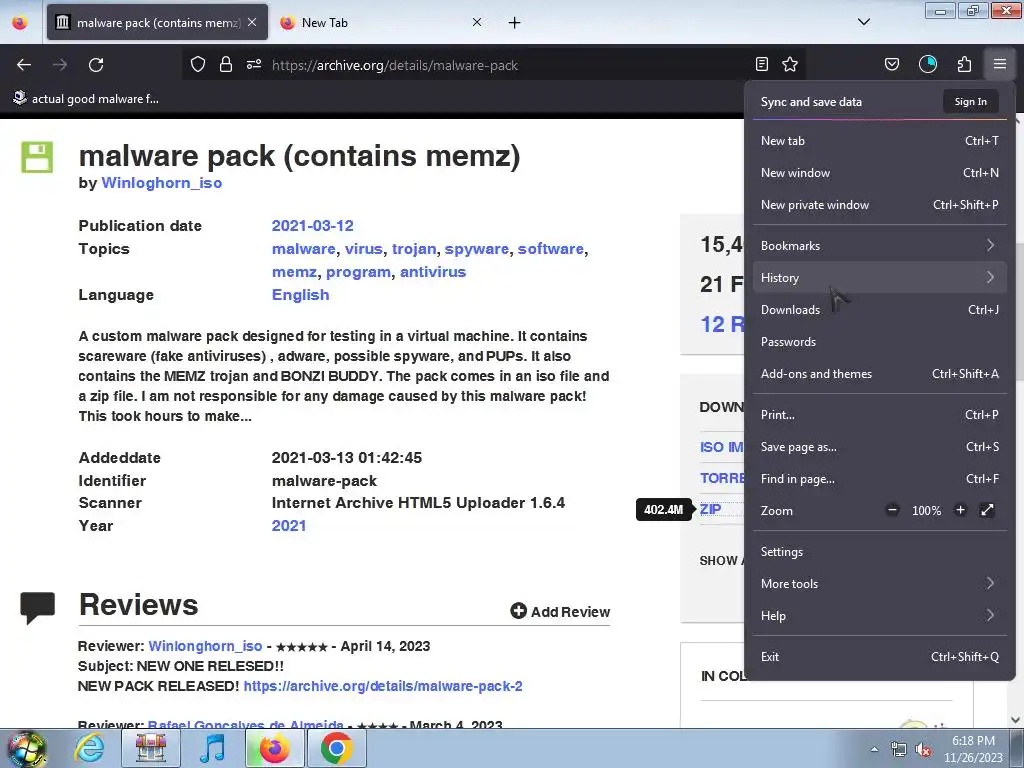
Task: Reset zoom via 100% label
Action: tap(926, 511)
